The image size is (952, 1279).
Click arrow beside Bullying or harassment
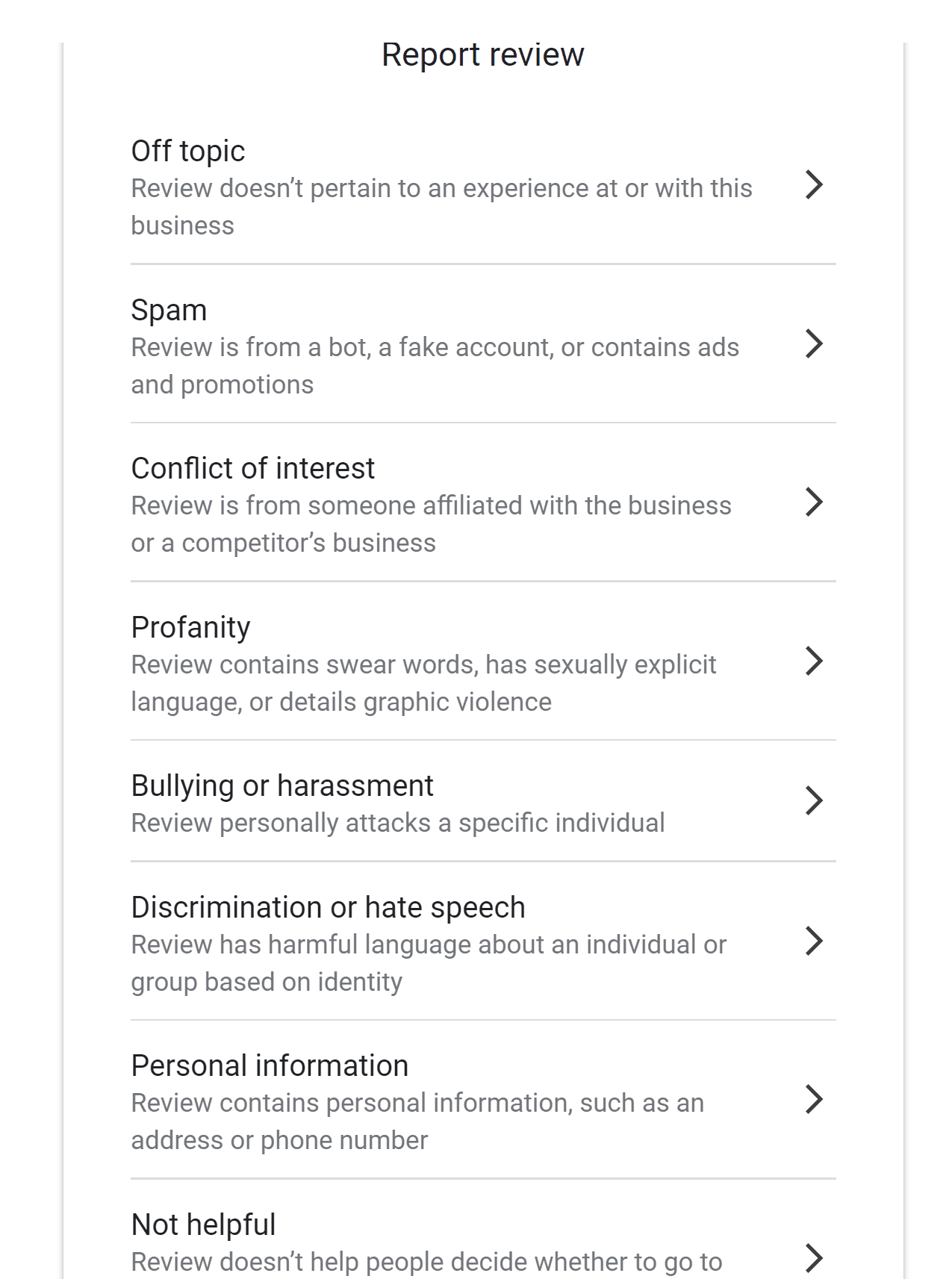click(814, 800)
